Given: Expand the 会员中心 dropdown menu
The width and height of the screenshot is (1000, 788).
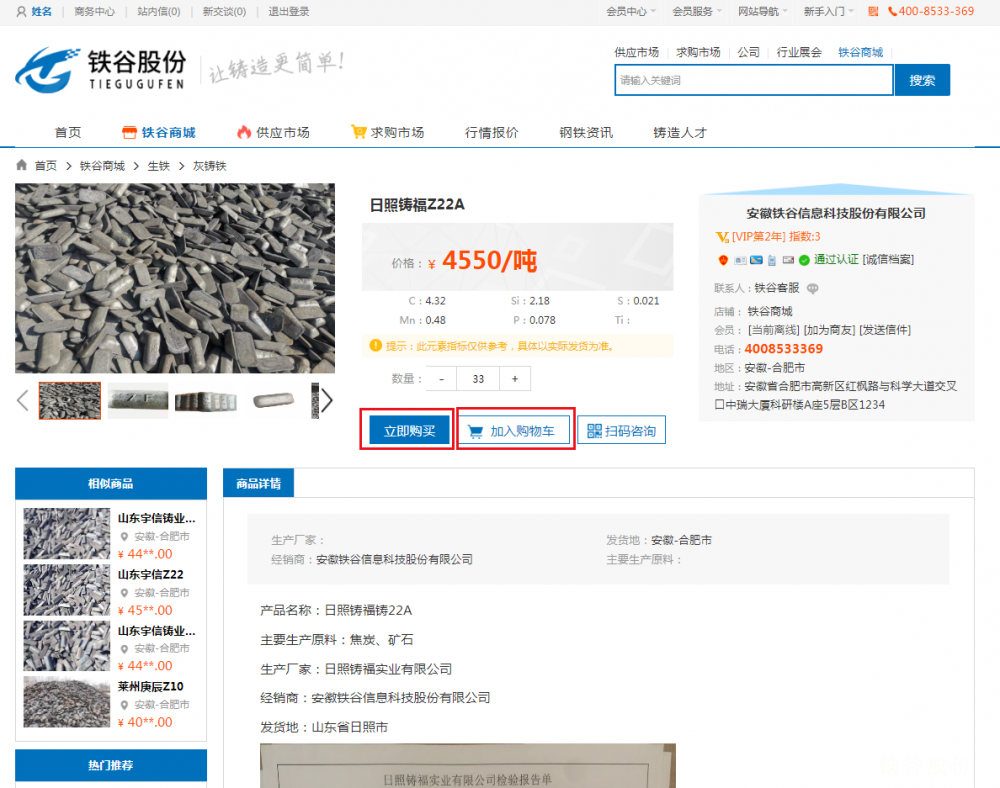Looking at the screenshot, I should click(631, 12).
